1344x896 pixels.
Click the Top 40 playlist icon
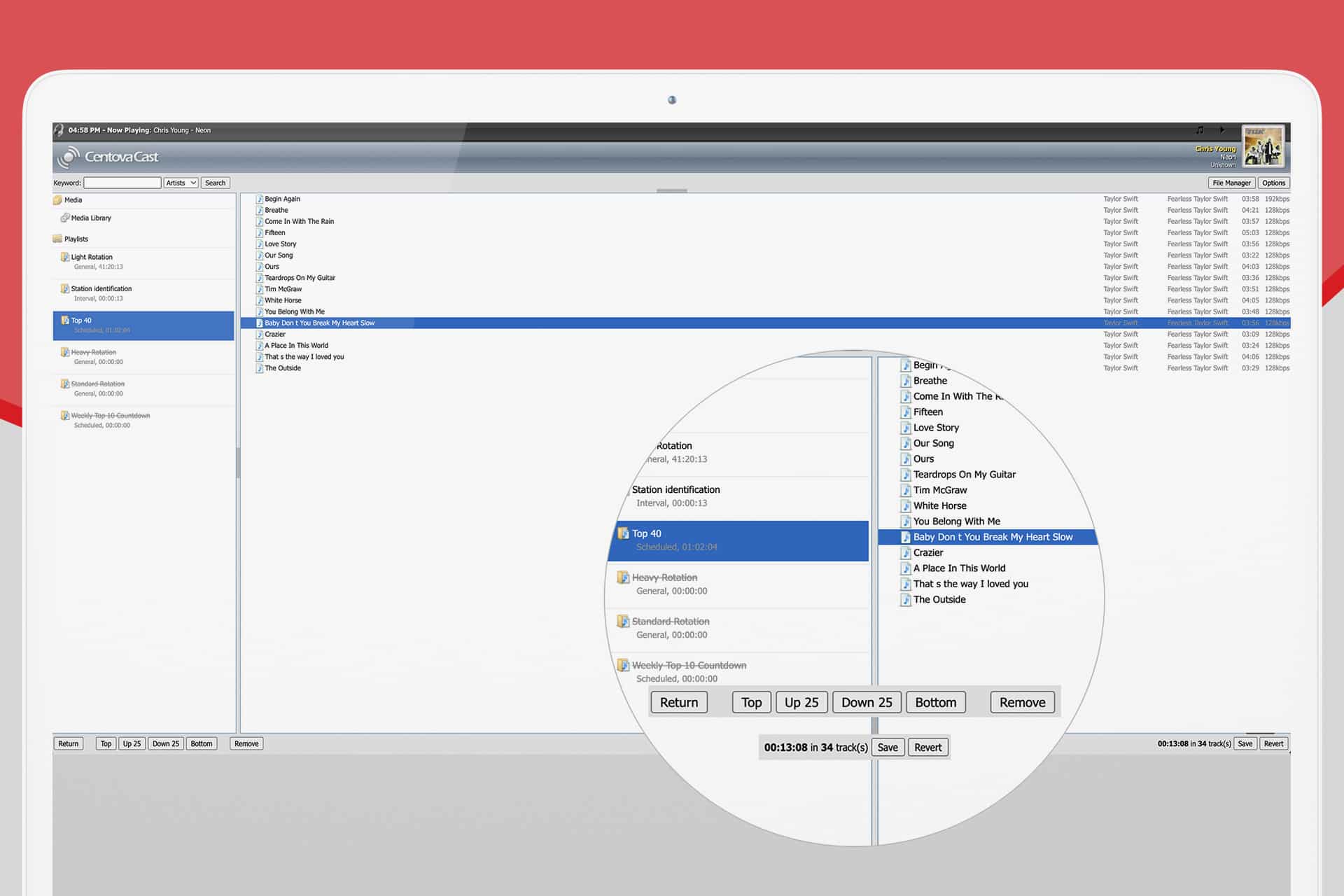(x=65, y=320)
